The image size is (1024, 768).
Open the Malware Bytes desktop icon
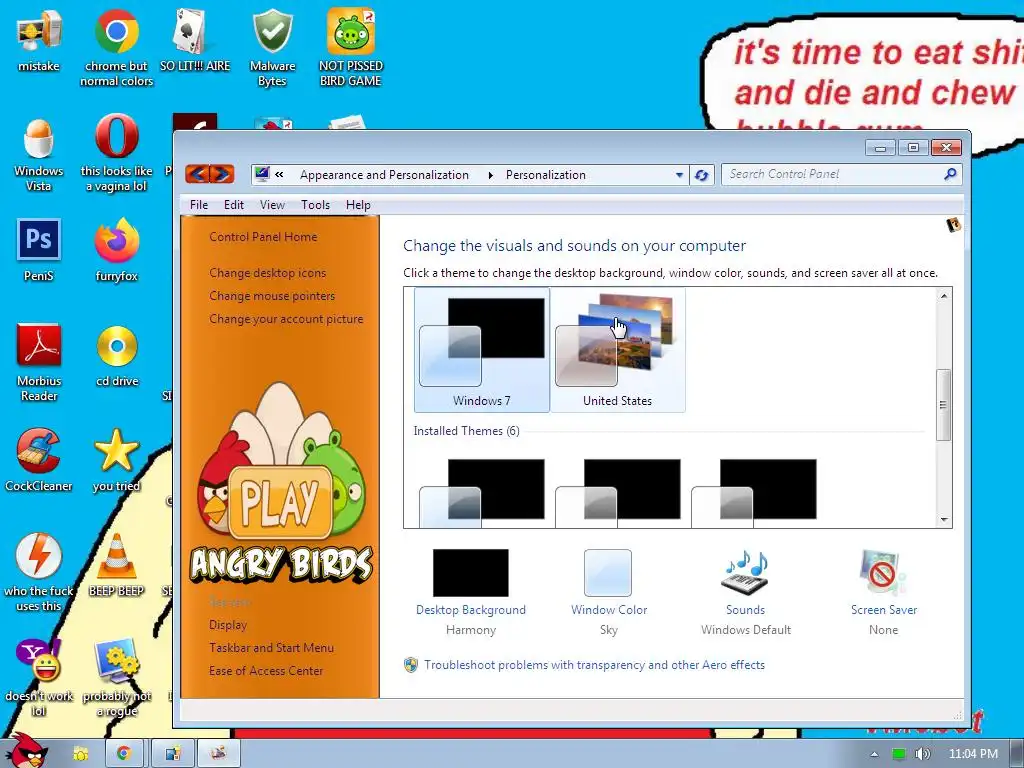tap(272, 47)
